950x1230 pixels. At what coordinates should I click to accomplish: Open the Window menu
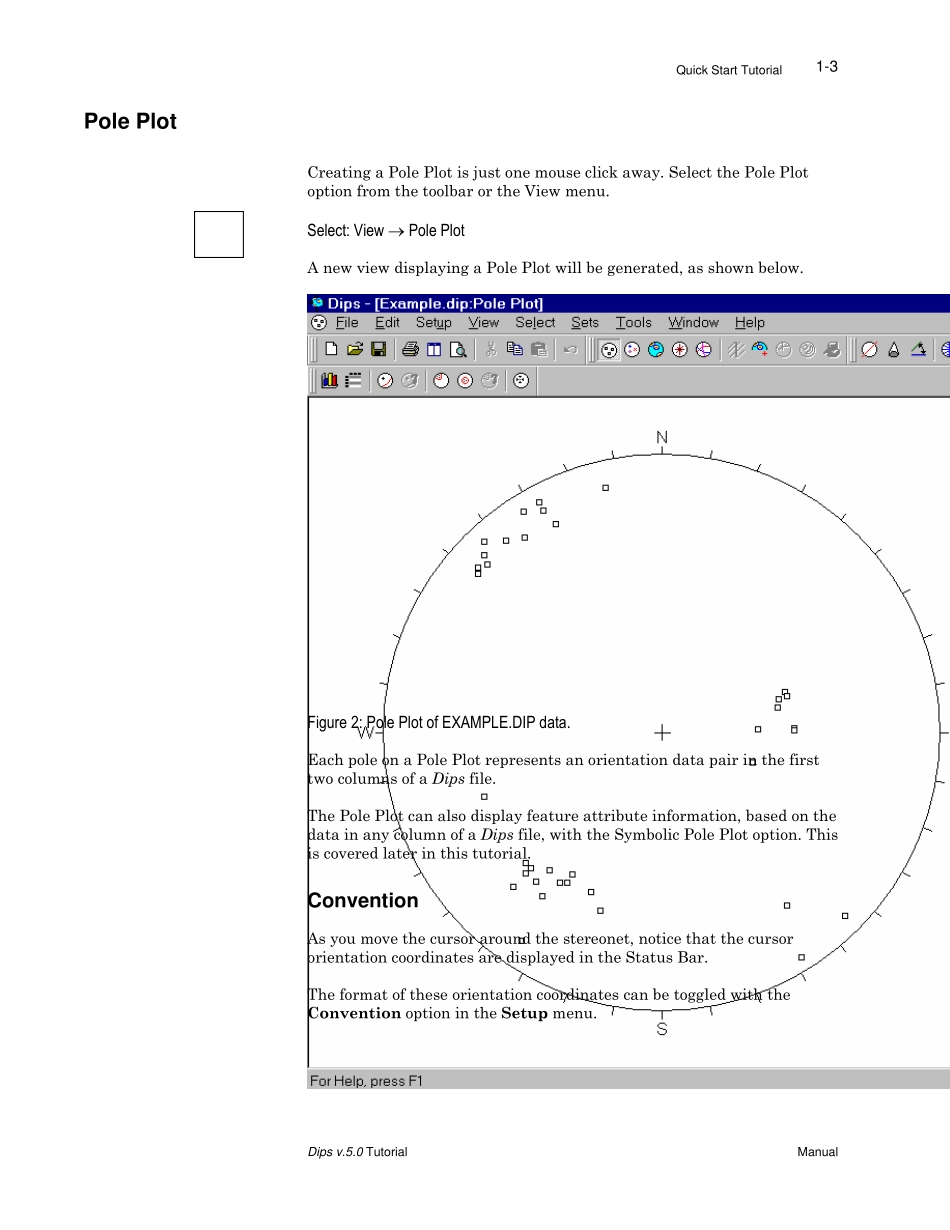[x=694, y=322]
